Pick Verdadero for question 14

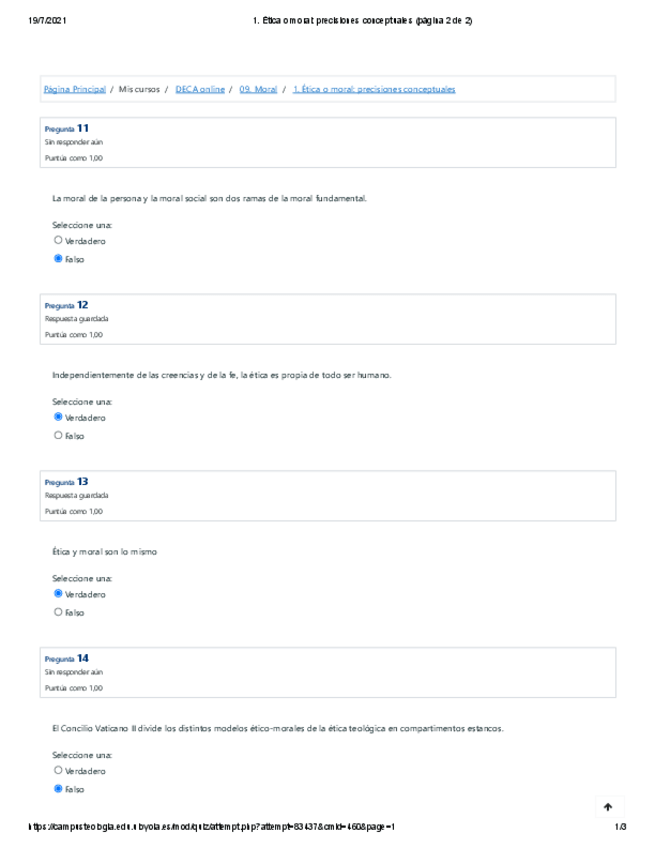coord(58,771)
